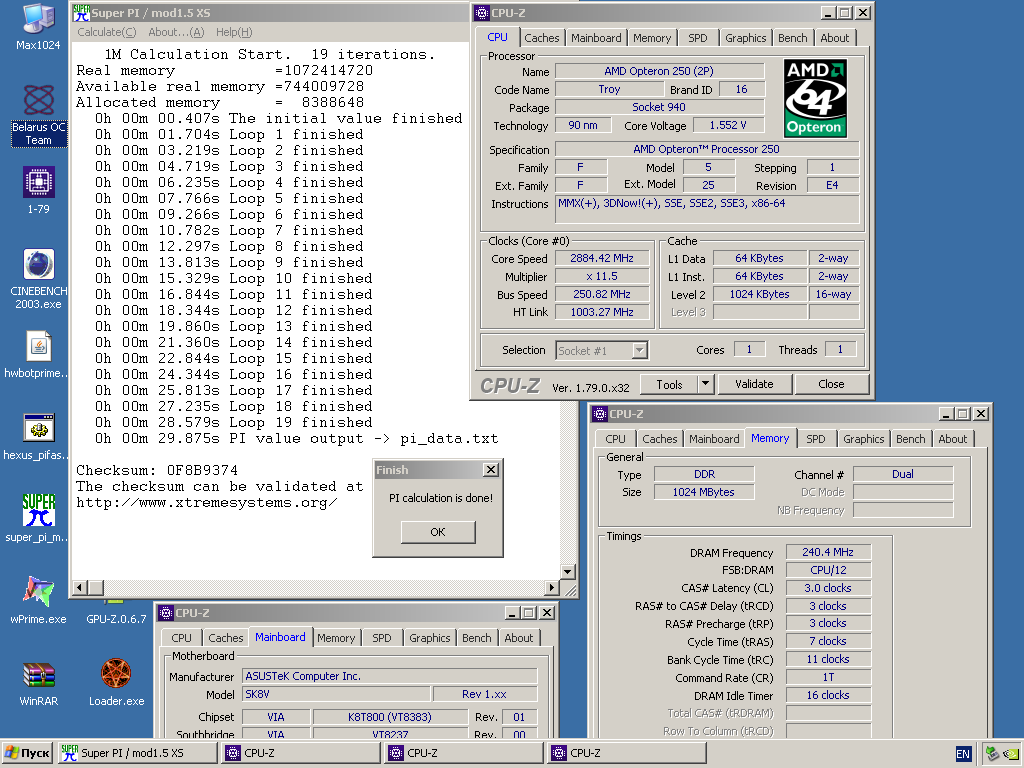Click the Core Speed value 2884.42 MHz
This screenshot has height=768, width=1024.
coord(602,258)
